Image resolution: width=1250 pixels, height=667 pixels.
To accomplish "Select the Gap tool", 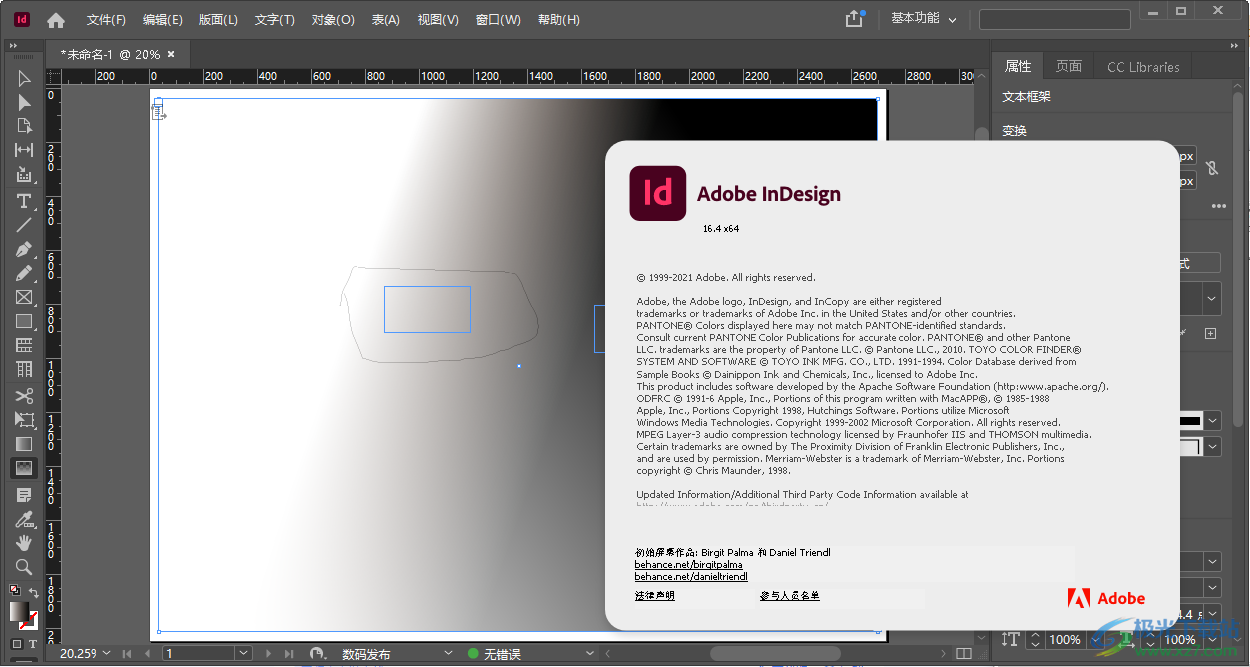I will 24,150.
